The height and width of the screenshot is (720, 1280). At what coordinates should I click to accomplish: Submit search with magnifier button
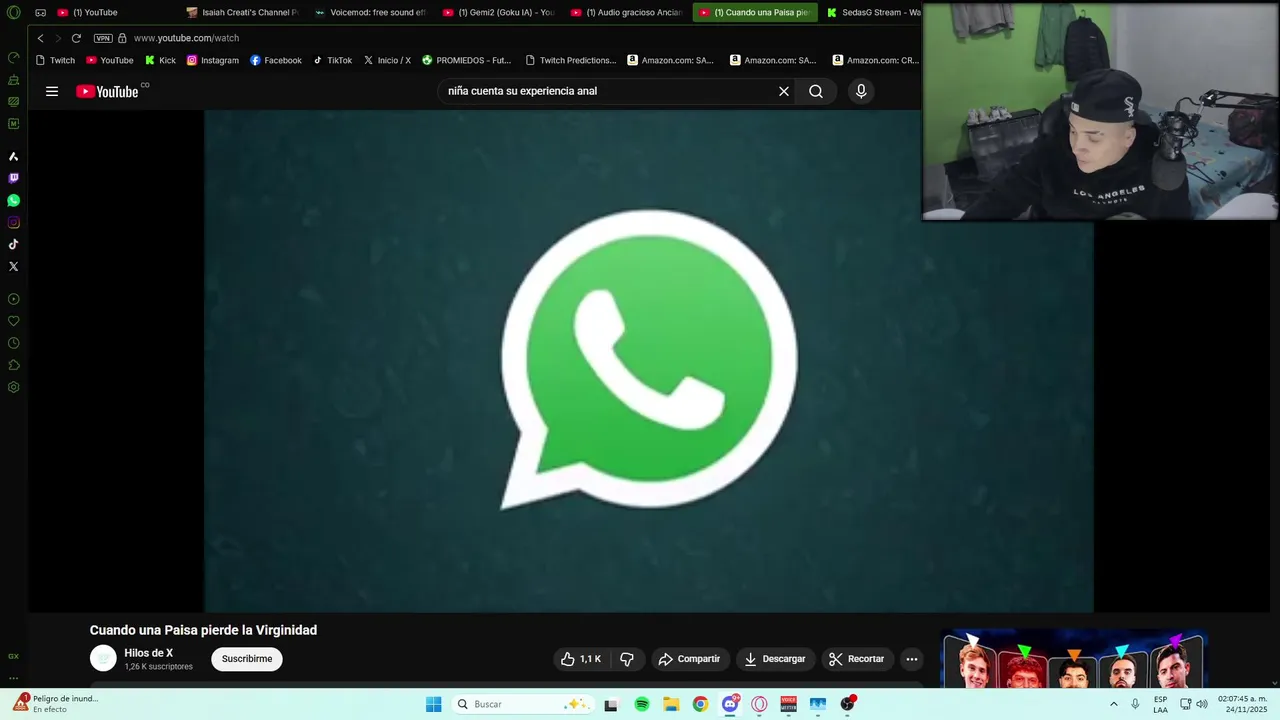(816, 91)
